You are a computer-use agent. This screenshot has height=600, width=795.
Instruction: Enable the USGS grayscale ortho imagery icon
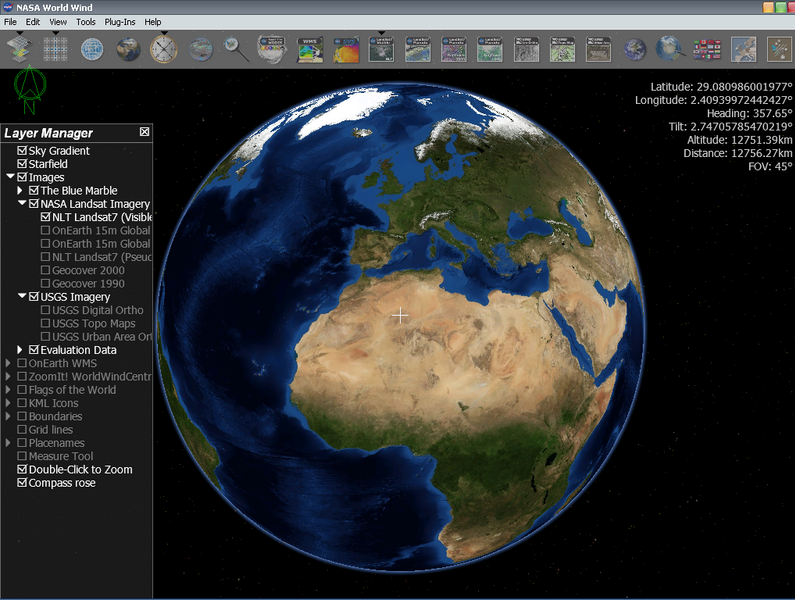click(526, 49)
